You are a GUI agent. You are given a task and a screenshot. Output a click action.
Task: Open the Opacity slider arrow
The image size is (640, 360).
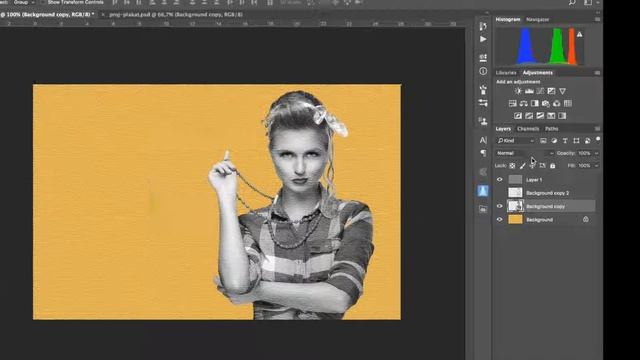click(x=596, y=153)
